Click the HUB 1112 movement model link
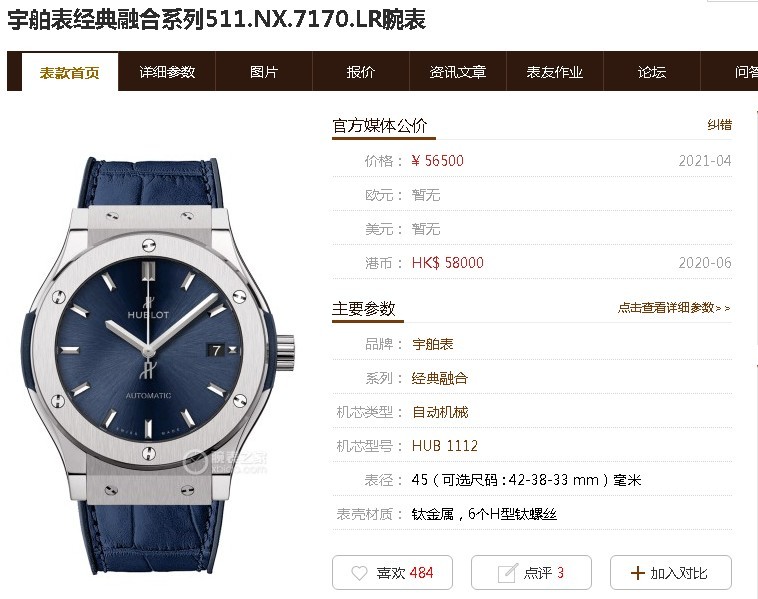The height and width of the screenshot is (599, 758). pyautogui.click(x=445, y=446)
